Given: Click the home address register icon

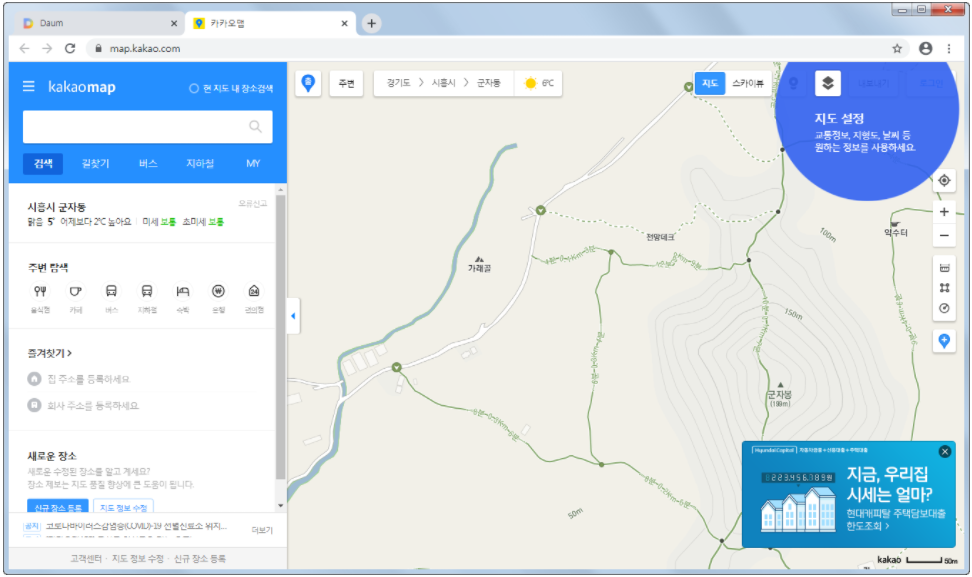Looking at the screenshot, I should 34,379.
